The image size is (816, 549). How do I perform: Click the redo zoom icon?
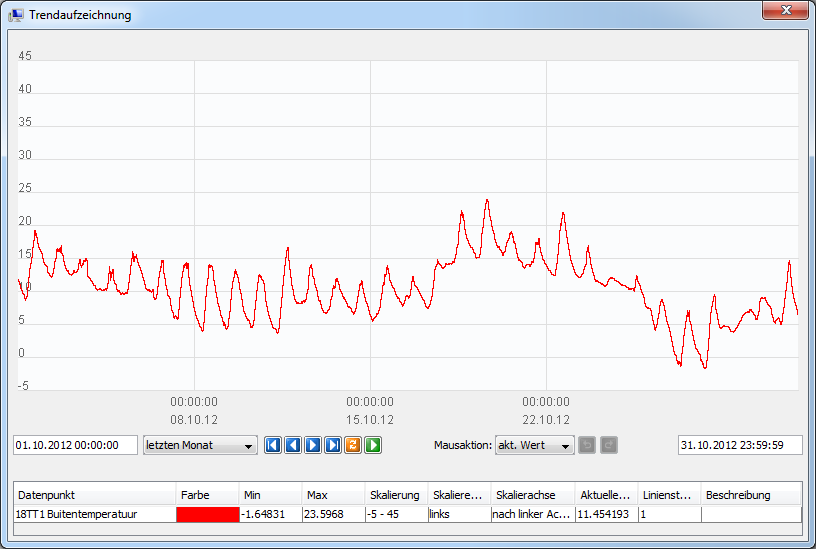[x=609, y=445]
